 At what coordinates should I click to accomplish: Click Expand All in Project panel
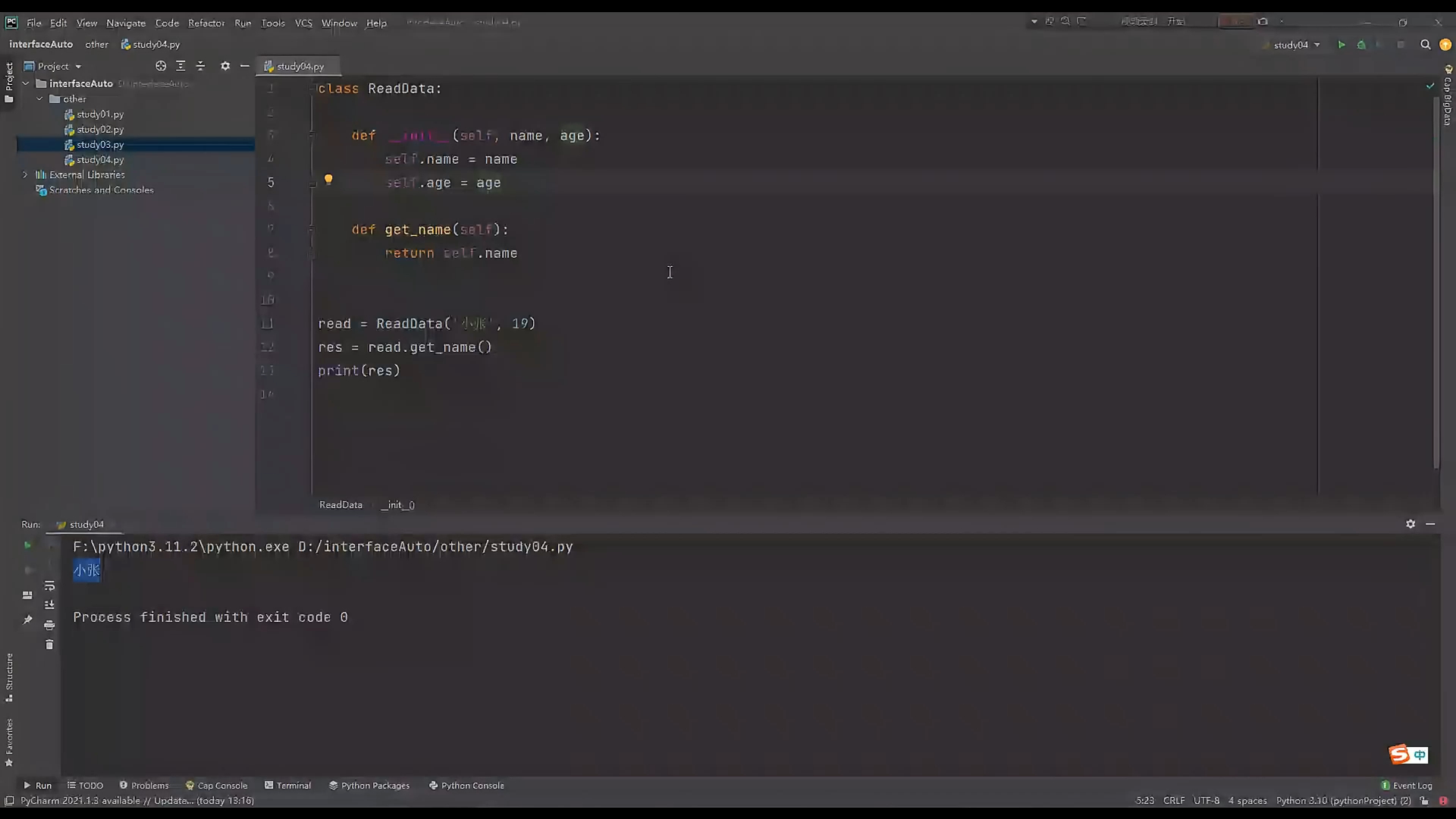(180, 66)
